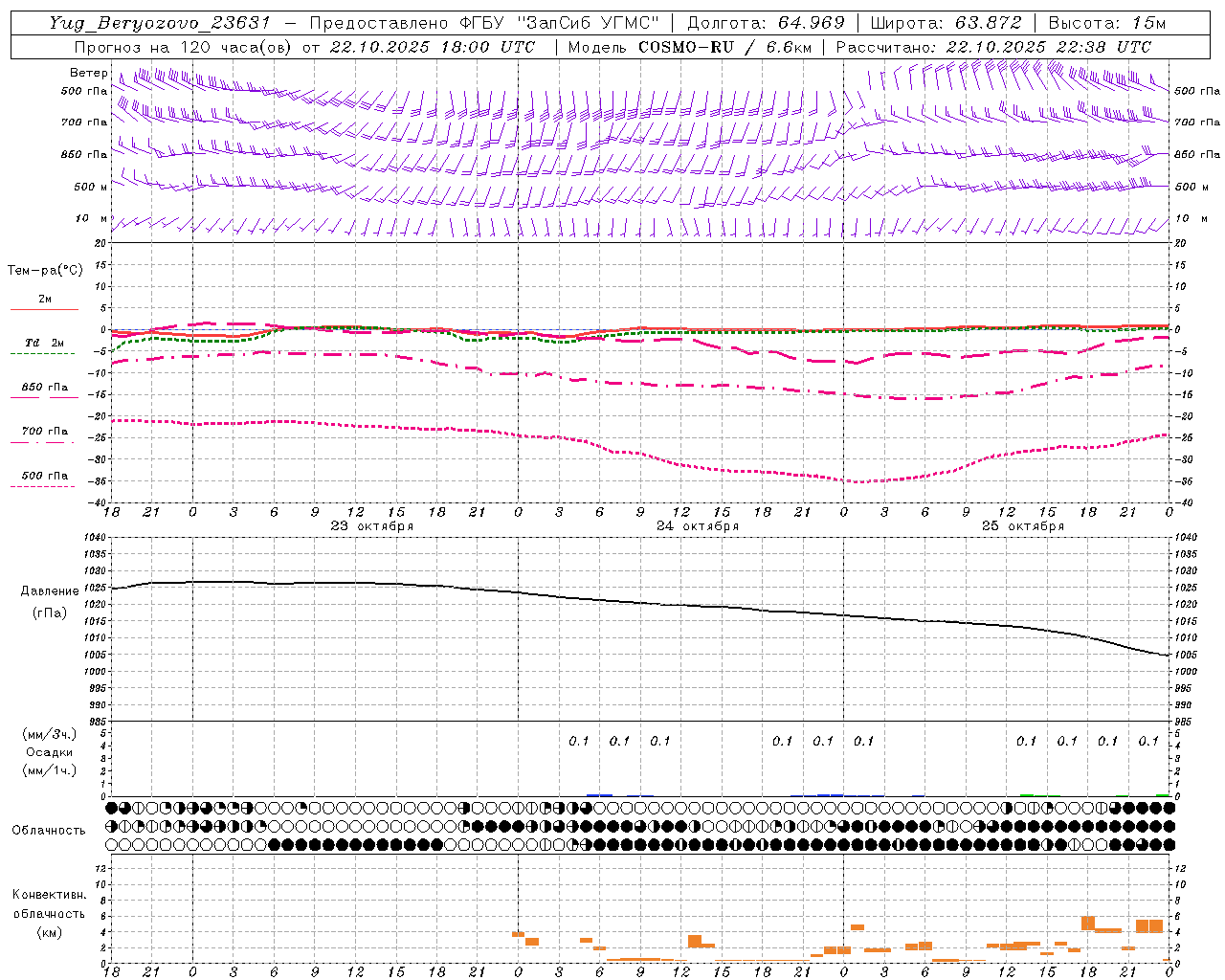
Task: Click the '(км)' unit label of convective cloudiness
Action: 49,932
